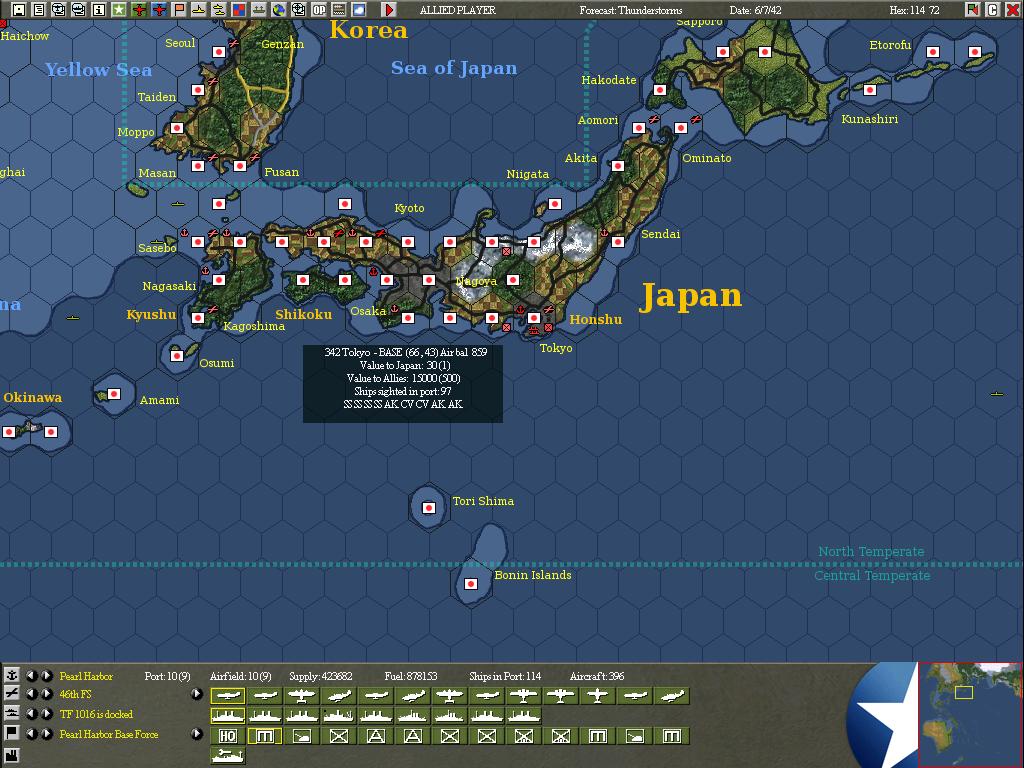Screen dimensions: 1024x768
Task: Toggle the red and blue checkered icon
Action: 238,10
